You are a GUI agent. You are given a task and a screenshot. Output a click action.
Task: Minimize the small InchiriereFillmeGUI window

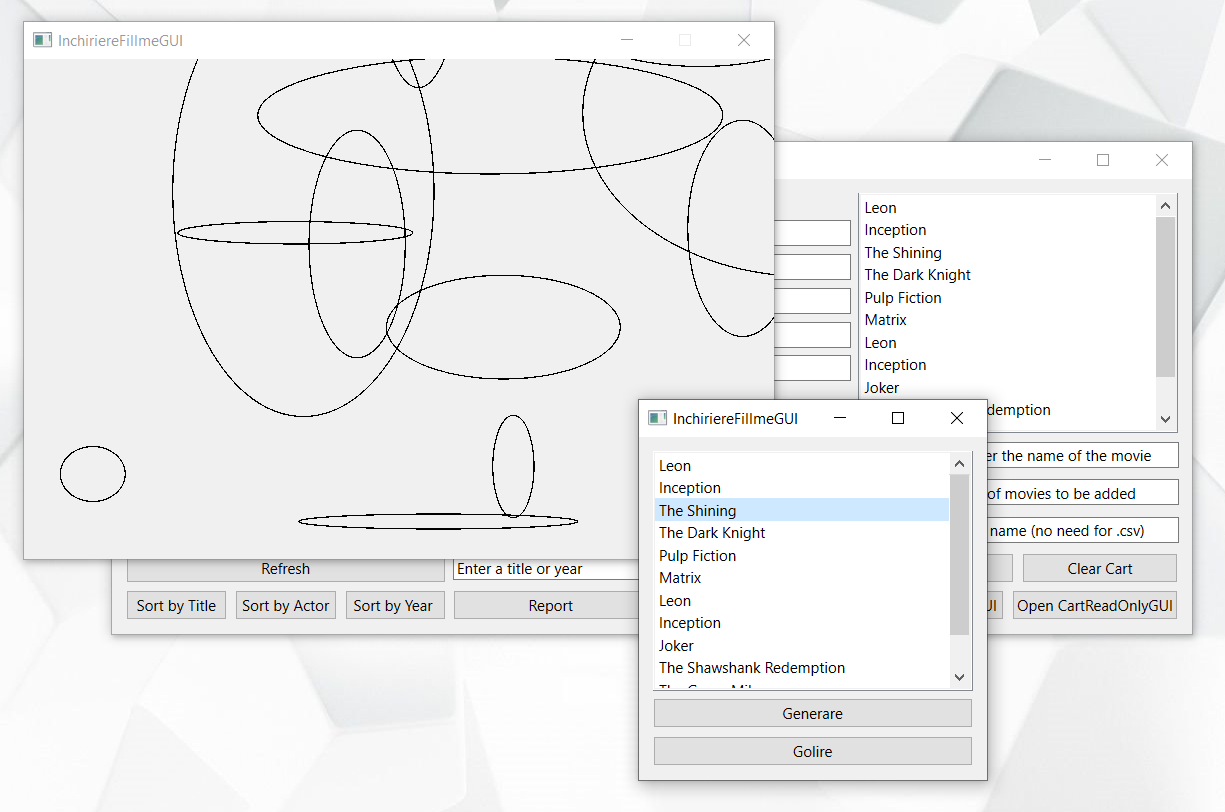pyautogui.click(x=840, y=418)
